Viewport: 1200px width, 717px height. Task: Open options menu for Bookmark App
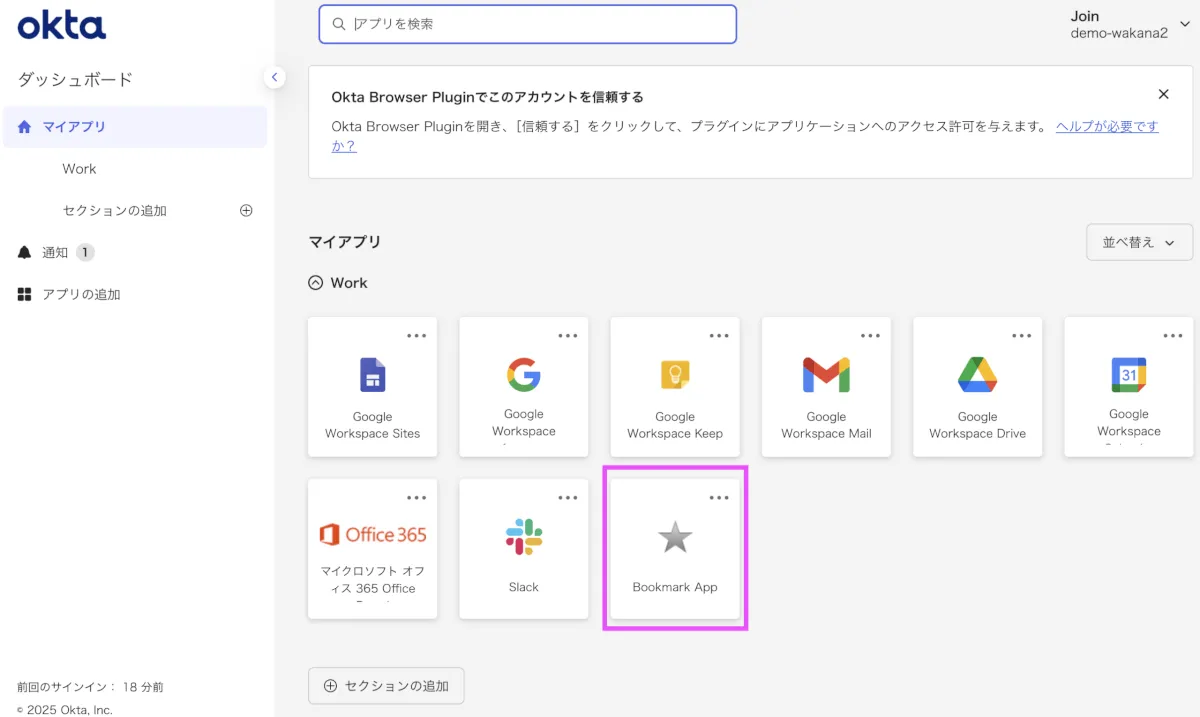tap(719, 498)
